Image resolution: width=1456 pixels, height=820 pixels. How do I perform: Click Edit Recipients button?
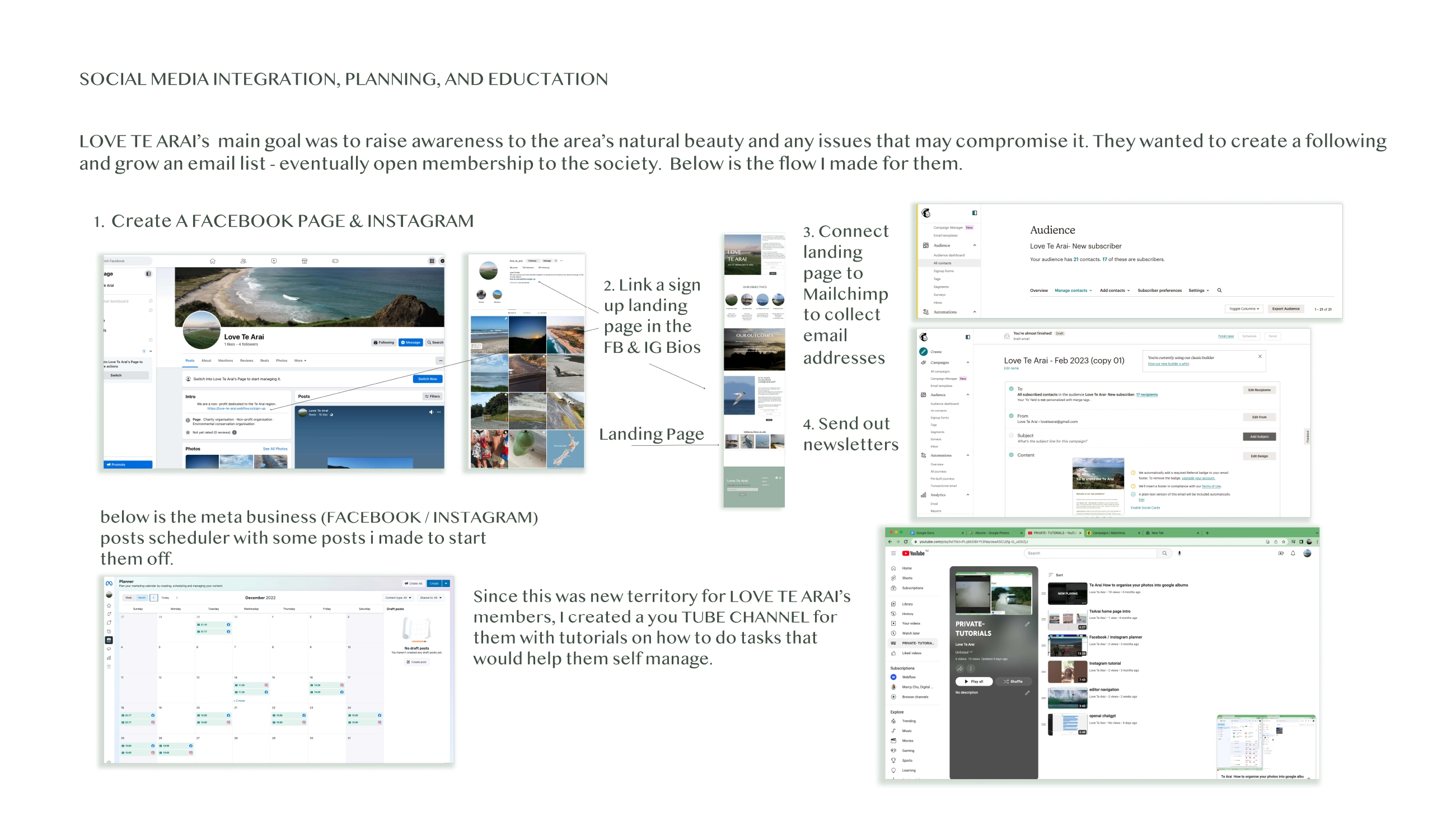1259,390
